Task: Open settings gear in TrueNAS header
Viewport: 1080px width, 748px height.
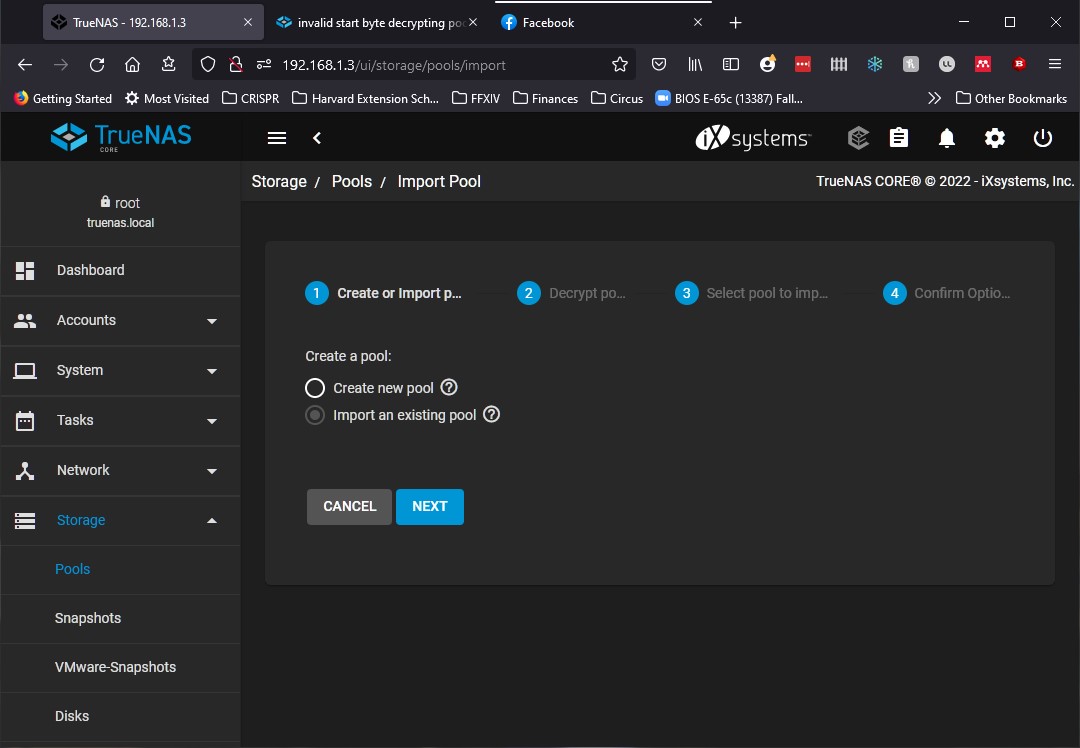Action: 995,138
